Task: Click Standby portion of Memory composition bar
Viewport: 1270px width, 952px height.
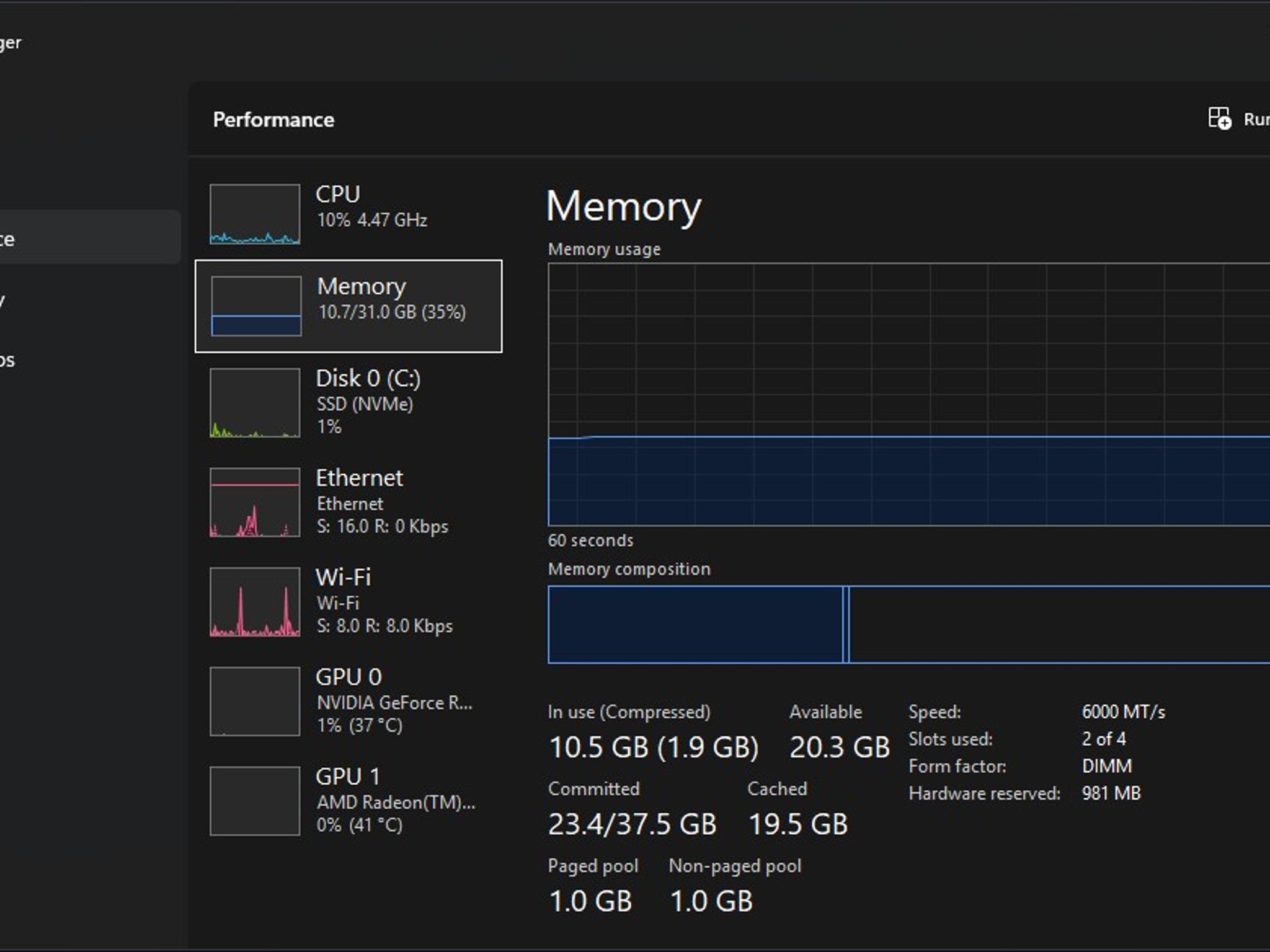Action: [1054, 625]
